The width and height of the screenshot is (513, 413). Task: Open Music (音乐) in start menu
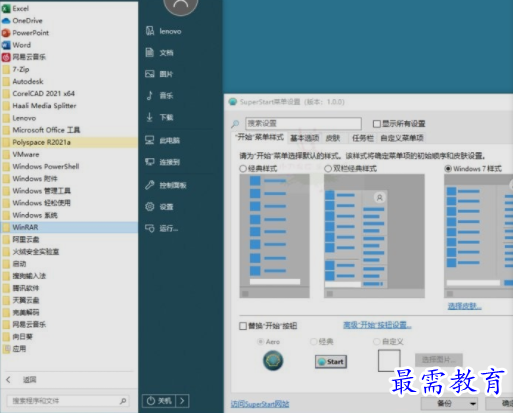(166, 96)
